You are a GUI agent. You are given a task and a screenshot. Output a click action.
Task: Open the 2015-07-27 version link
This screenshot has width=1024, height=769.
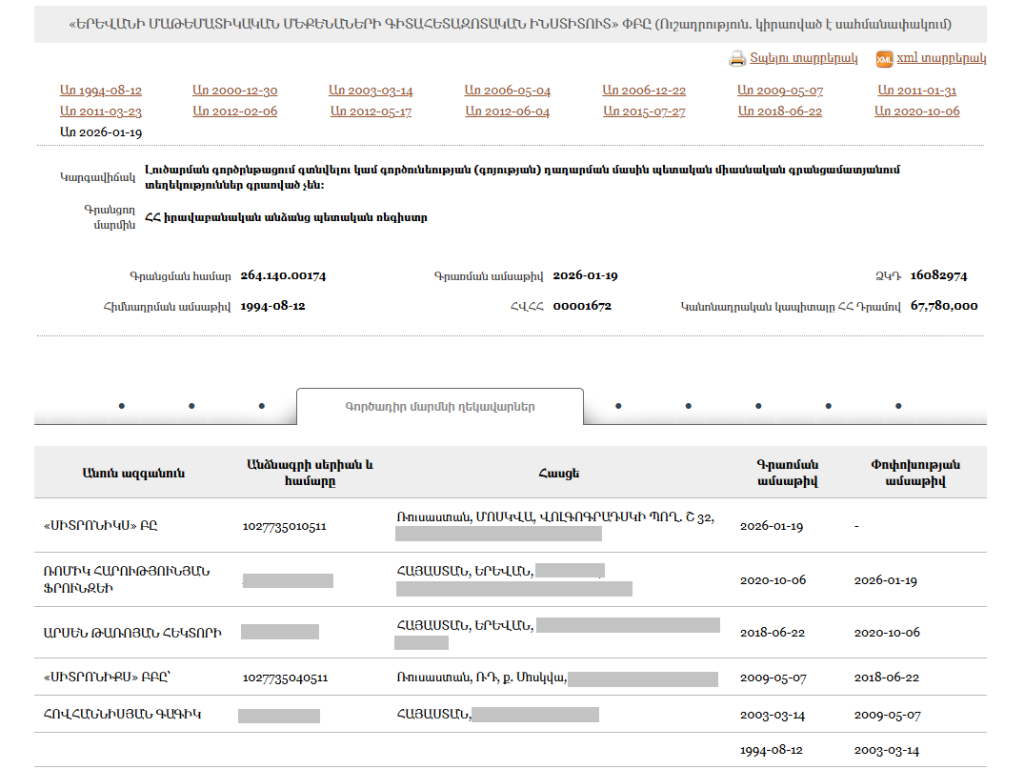coord(644,112)
